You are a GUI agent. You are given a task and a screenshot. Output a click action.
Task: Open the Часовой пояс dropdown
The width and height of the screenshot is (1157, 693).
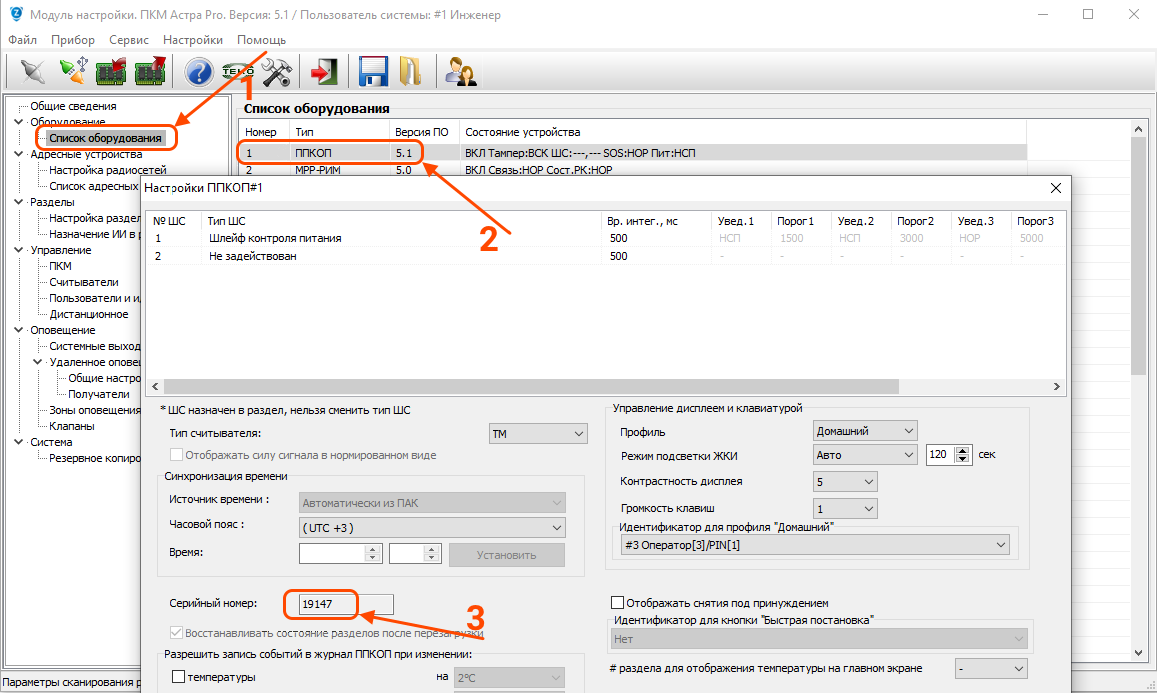click(432, 528)
